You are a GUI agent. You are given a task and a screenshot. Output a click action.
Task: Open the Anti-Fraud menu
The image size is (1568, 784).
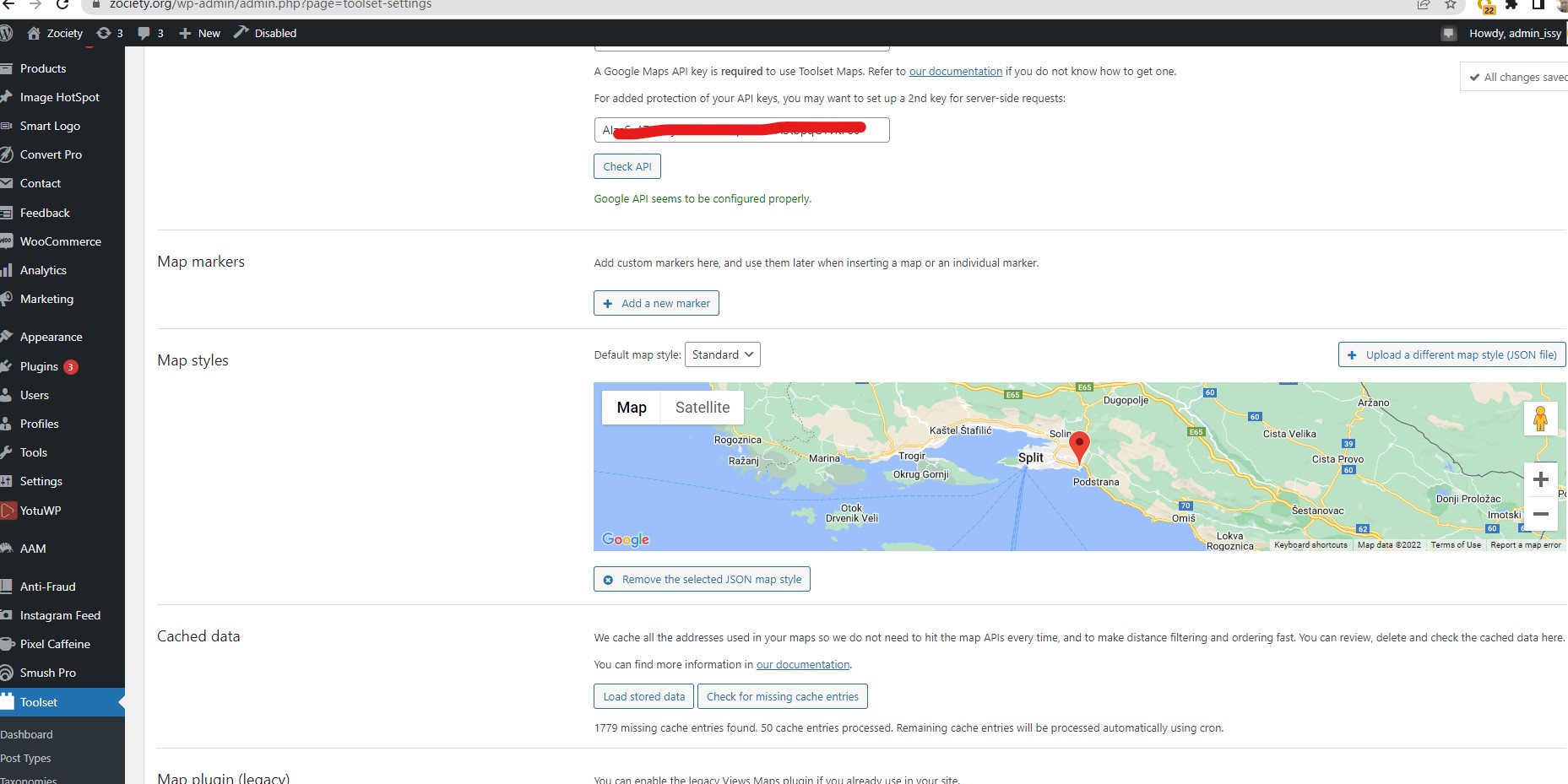coord(47,587)
